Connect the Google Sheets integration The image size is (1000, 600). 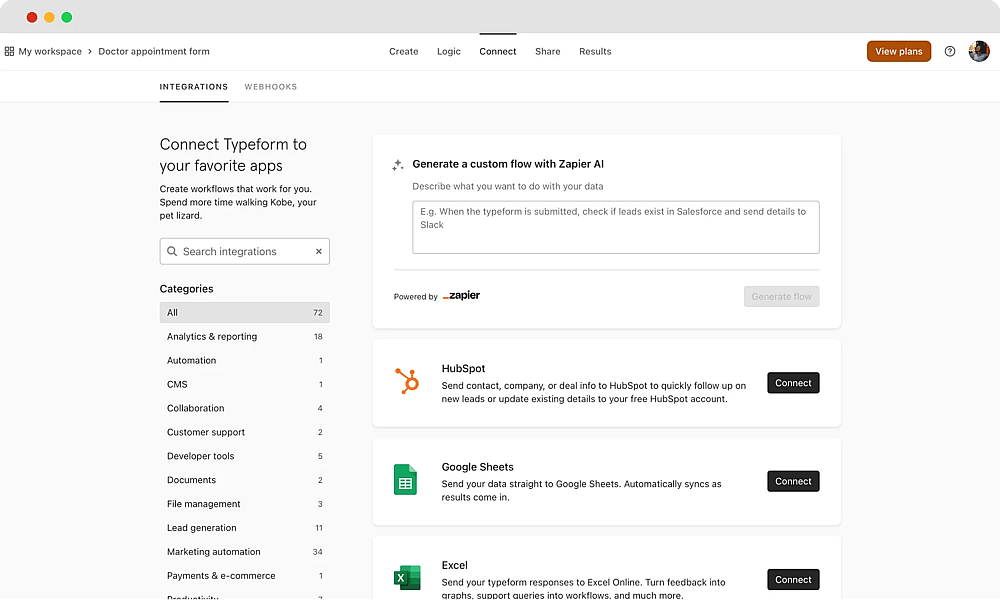[793, 481]
